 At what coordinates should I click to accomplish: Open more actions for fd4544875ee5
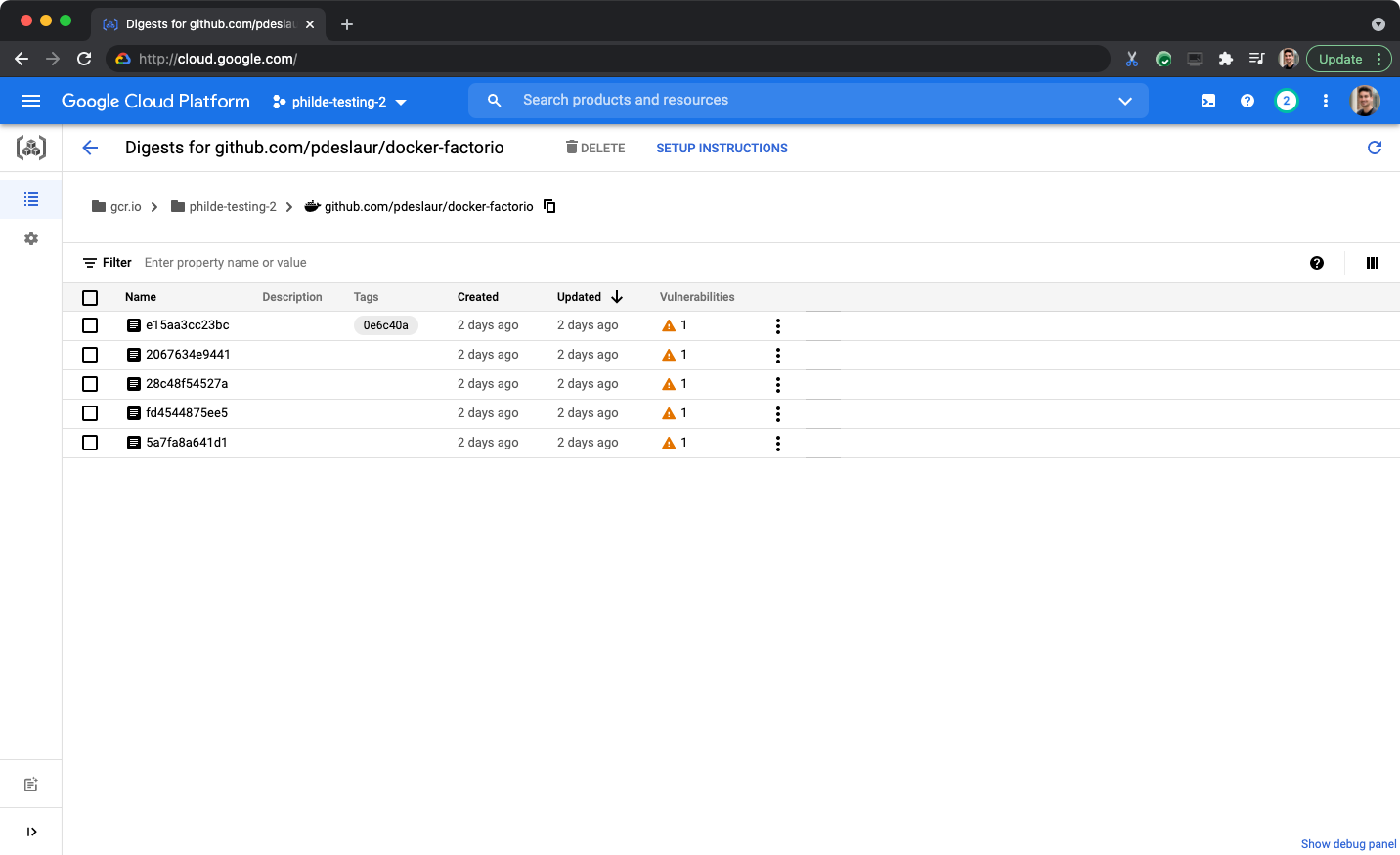[778, 414]
